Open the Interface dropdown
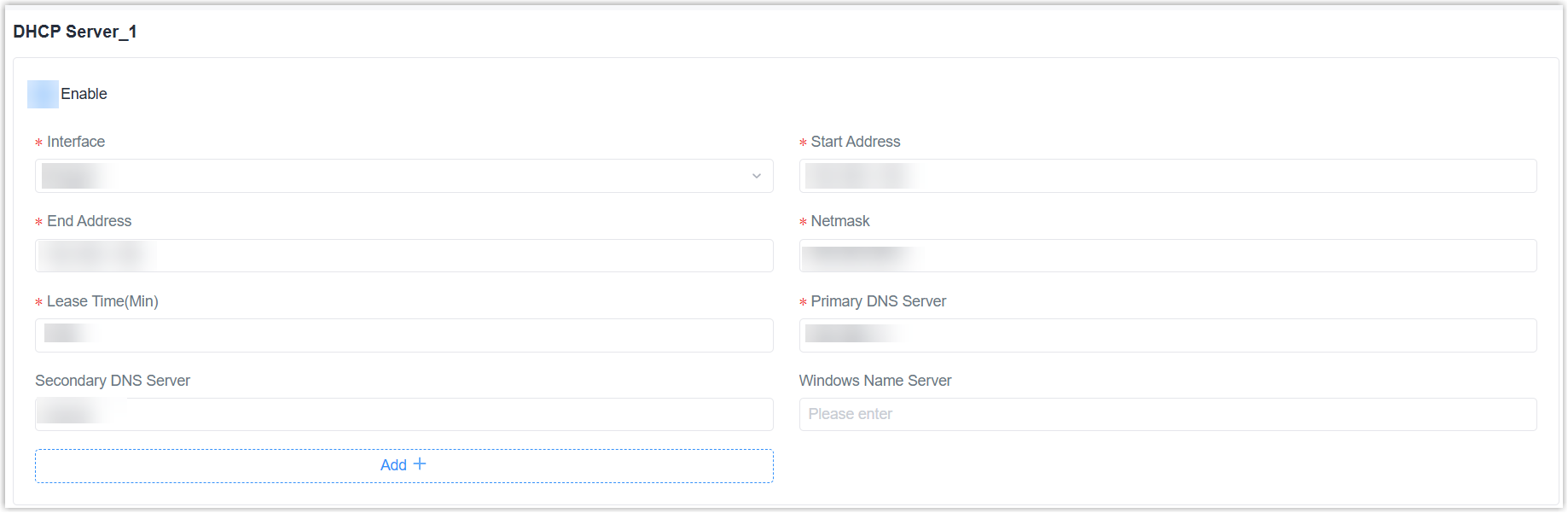 [404, 176]
